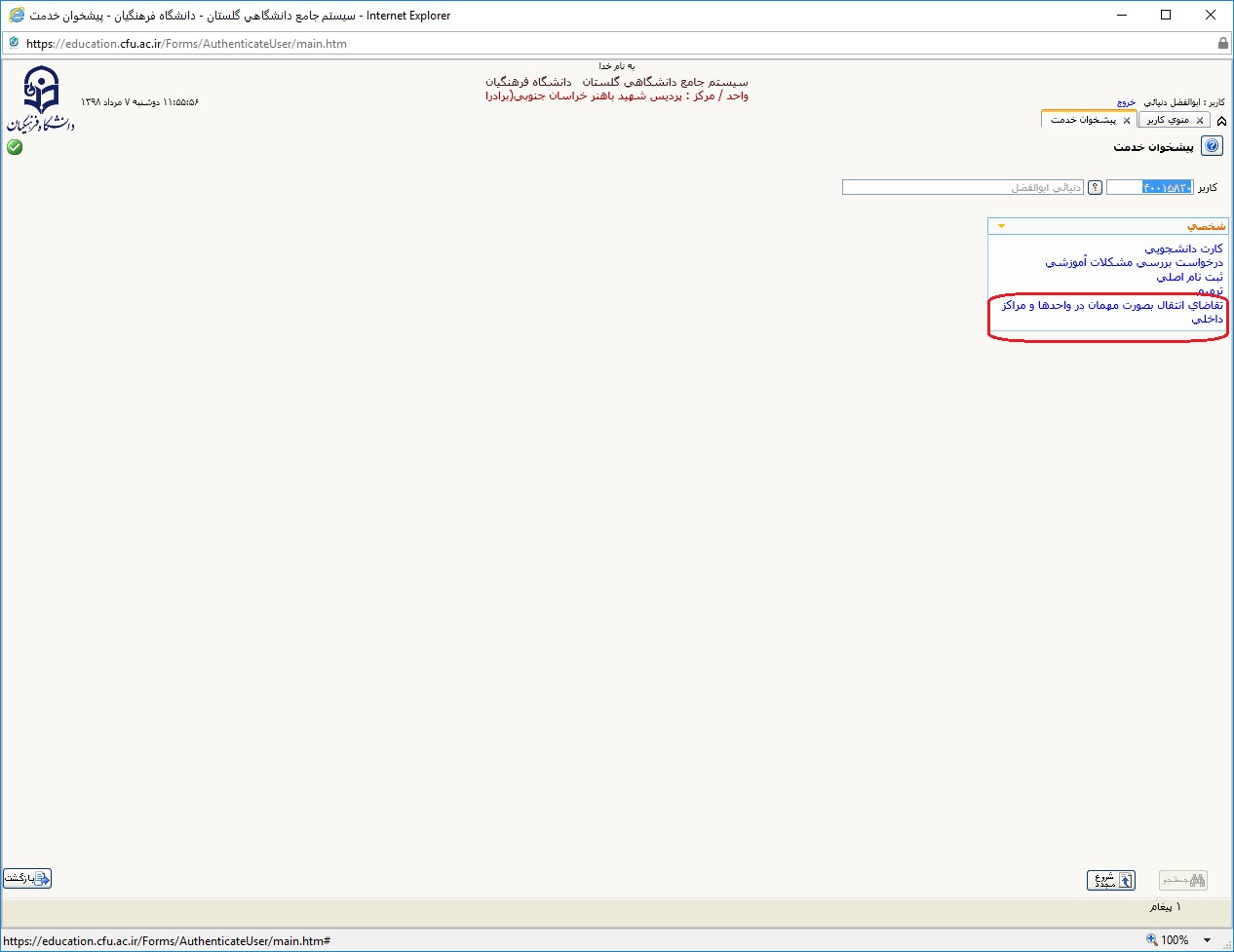Click the 100% zoom magnifier control

[1168, 940]
